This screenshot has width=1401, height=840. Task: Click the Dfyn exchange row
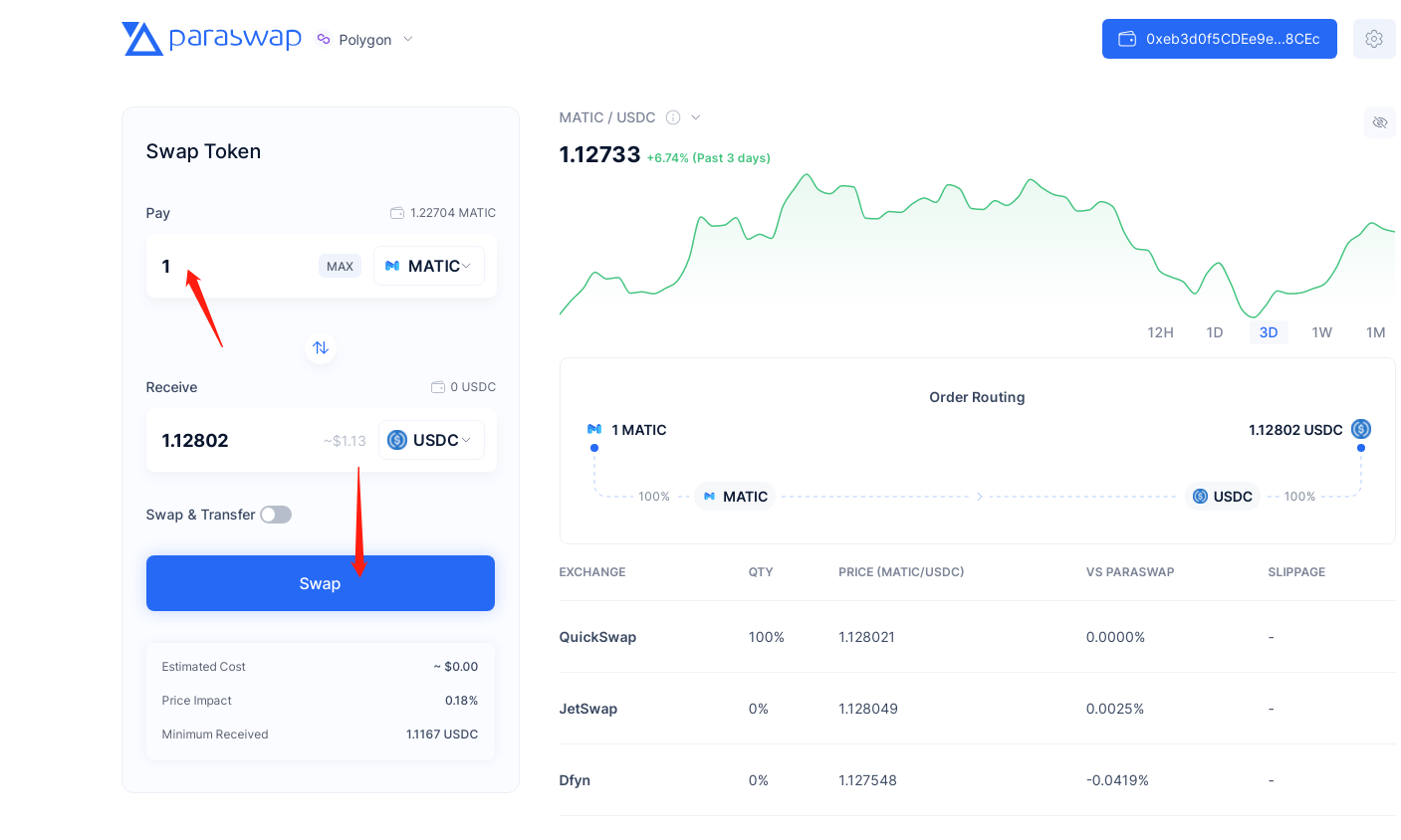click(977, 780)
